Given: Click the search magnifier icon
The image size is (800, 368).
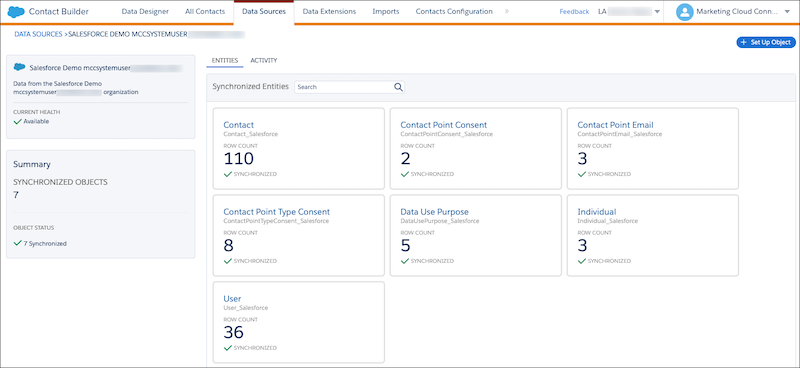Looking at the screenshot, I should point(398,87).
